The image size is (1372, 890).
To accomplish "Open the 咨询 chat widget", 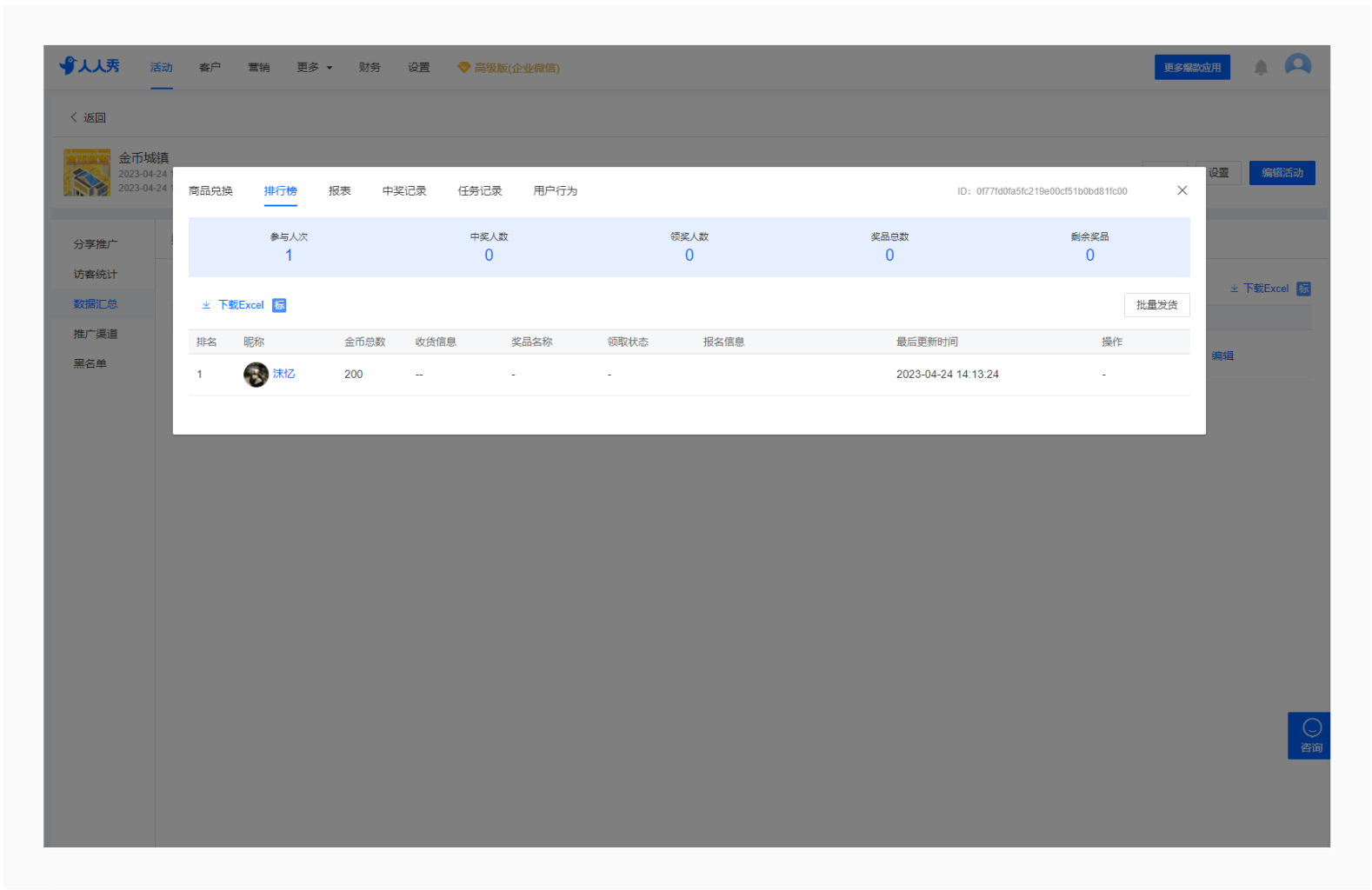I will coord(1311,735).
